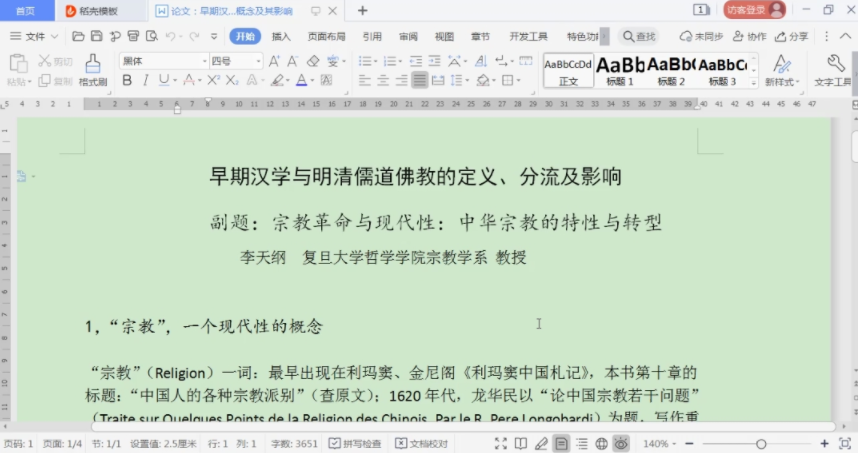
Task: Toggle justified alignment button
Action: pos(420,80)
